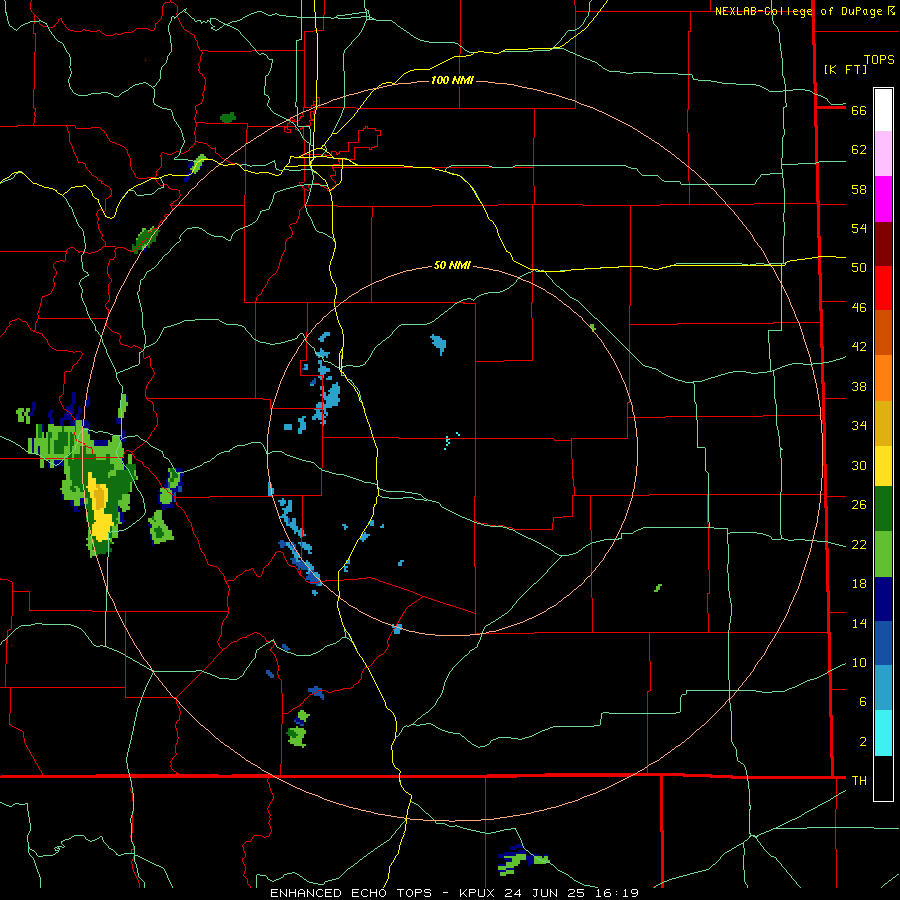
Task: Select the cyan legend swatch
Action: pos(883,733)
